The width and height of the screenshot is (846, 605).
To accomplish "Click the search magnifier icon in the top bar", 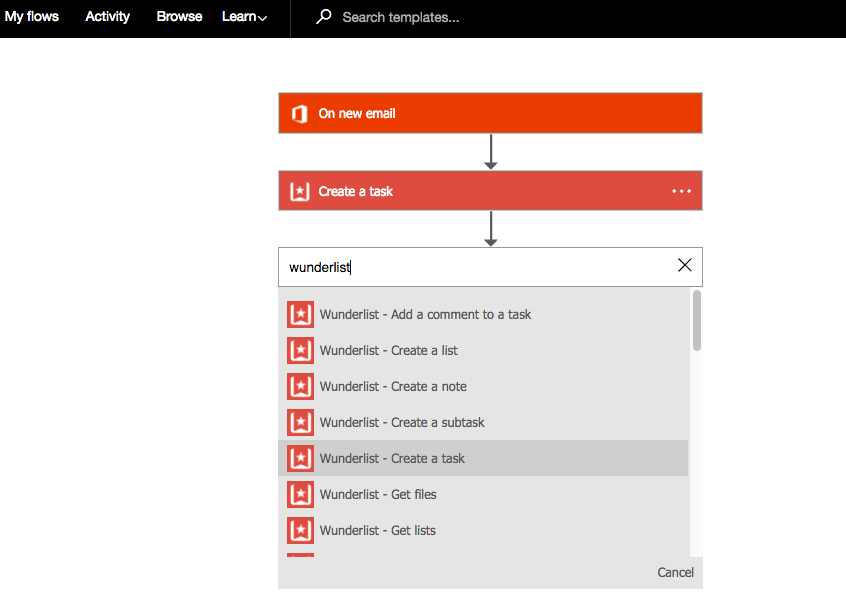I will (x=323, y=17).
